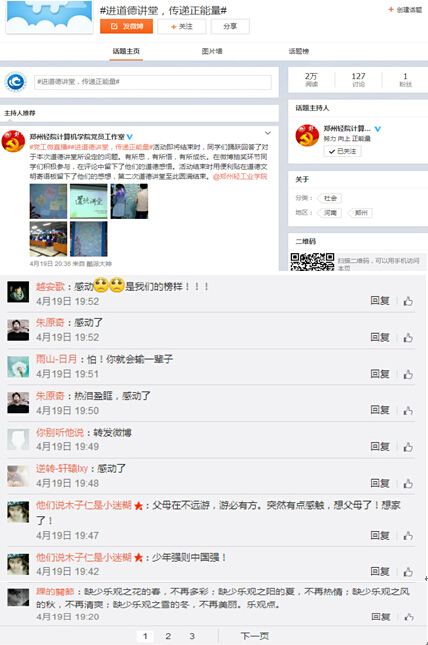
Task: Switch to the 图片墙 tab
Action: click(212, 51)
